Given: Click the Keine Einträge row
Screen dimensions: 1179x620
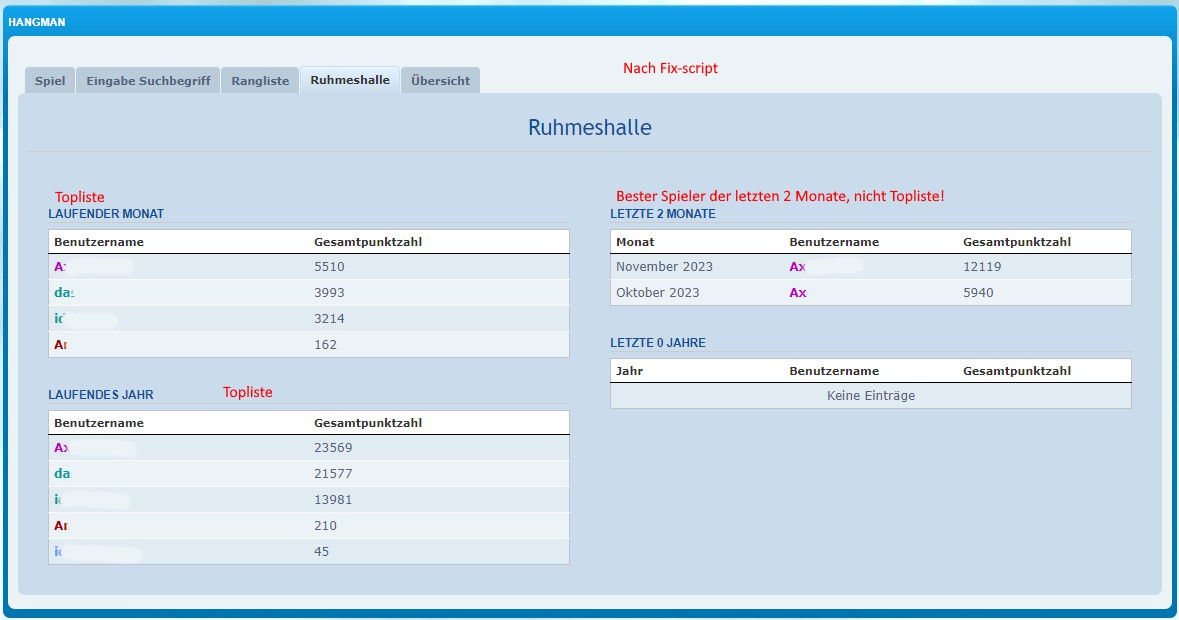Looking at the screenshot, I should coord(870,396).
